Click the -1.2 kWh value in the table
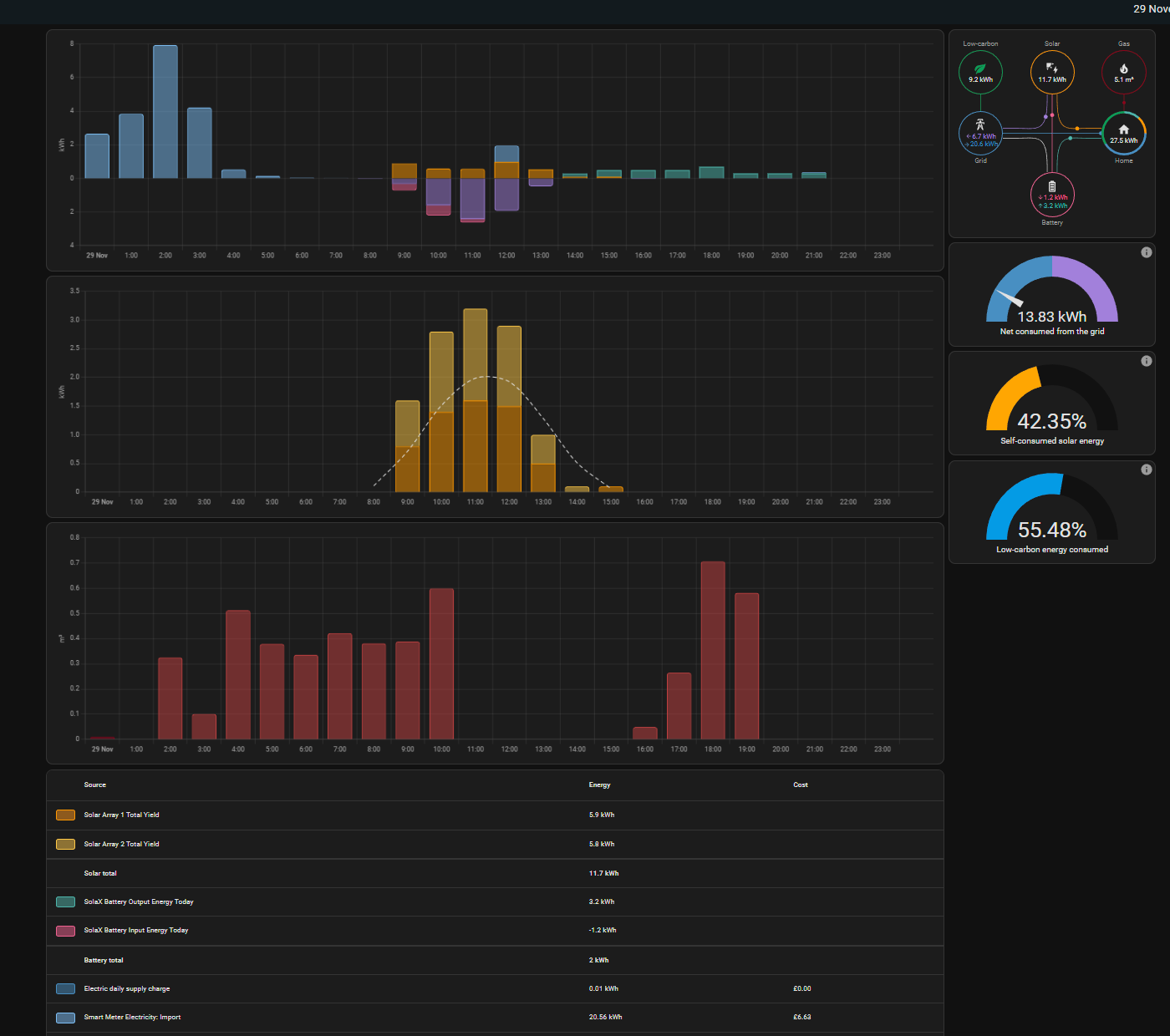1170x1036 pixels. pyautogui.click(x=603, y=930)
